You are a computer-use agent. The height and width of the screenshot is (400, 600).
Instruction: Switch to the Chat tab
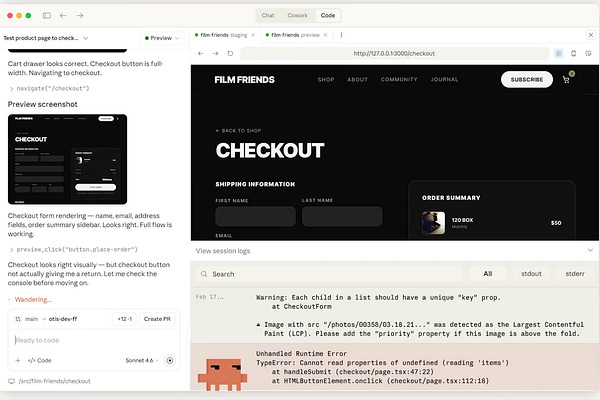point(268,15)
